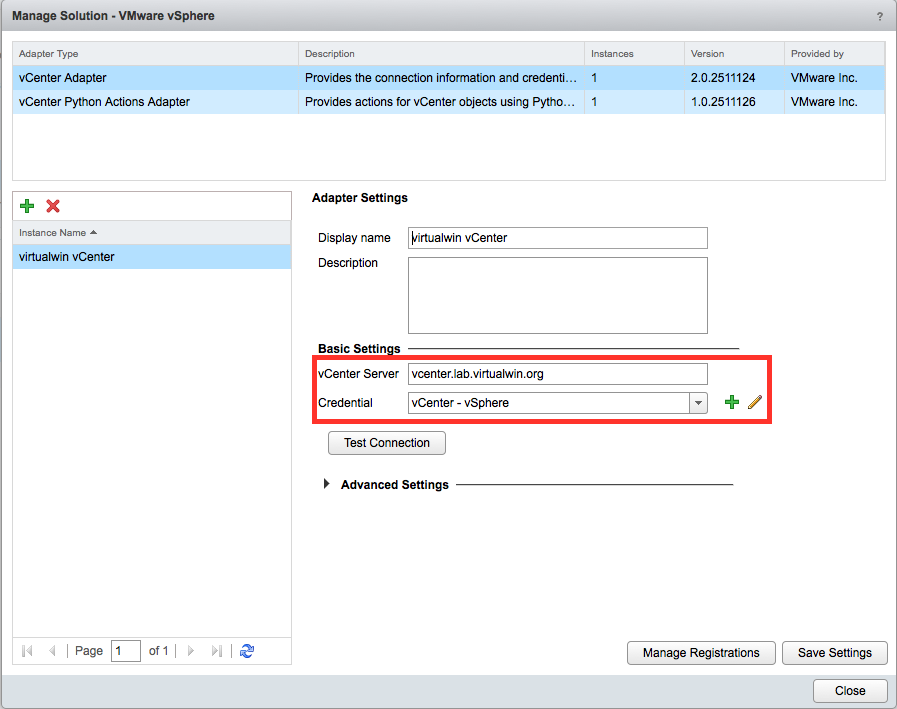897x709 pixels.
Task: Click the vCenter Server input field
Action: (558, 374)
